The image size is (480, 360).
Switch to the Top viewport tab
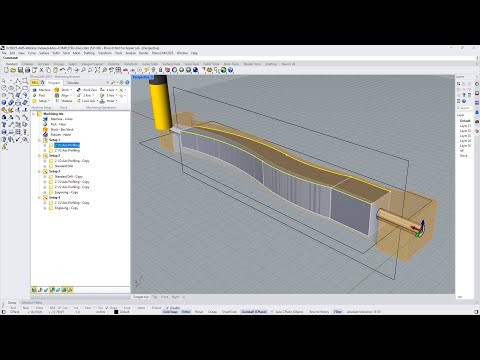tap(155, 297)
